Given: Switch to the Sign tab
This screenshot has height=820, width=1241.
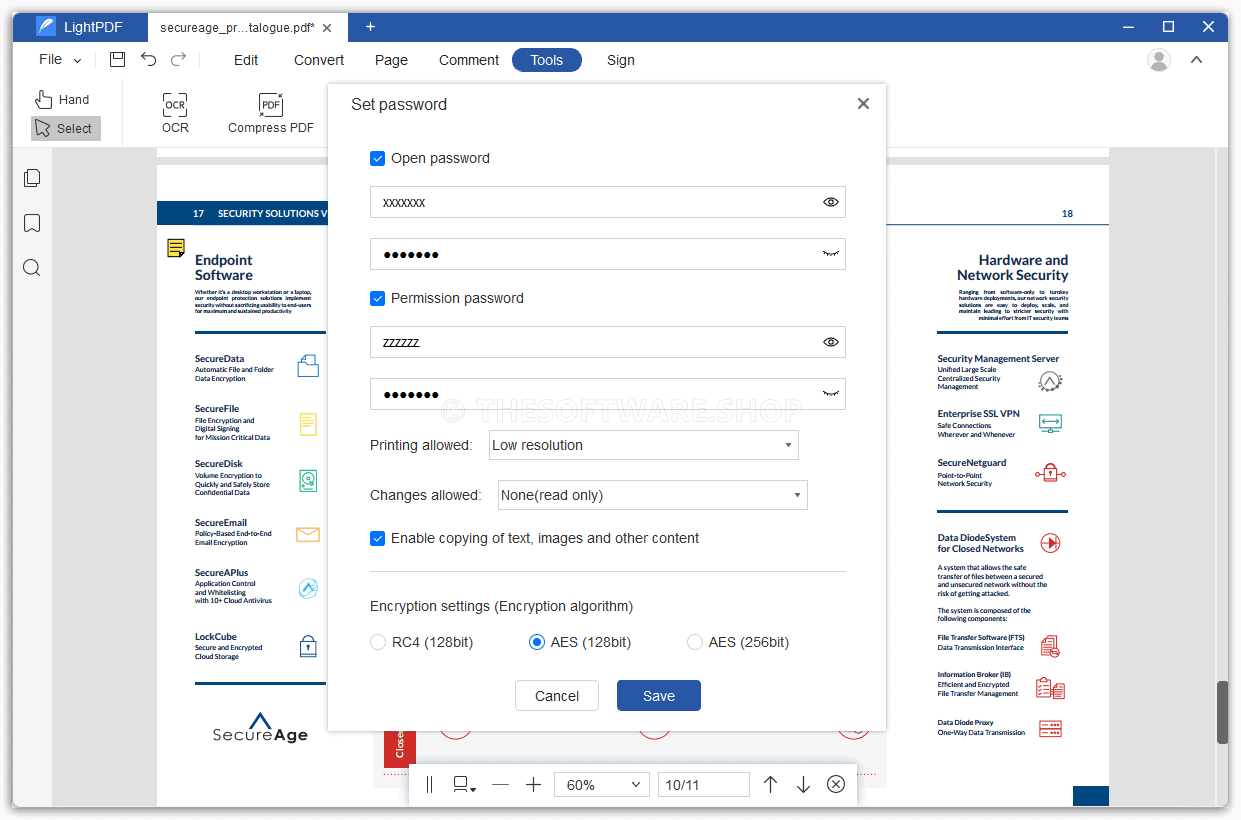Looking at the screenshot, I should coord(621,60).
